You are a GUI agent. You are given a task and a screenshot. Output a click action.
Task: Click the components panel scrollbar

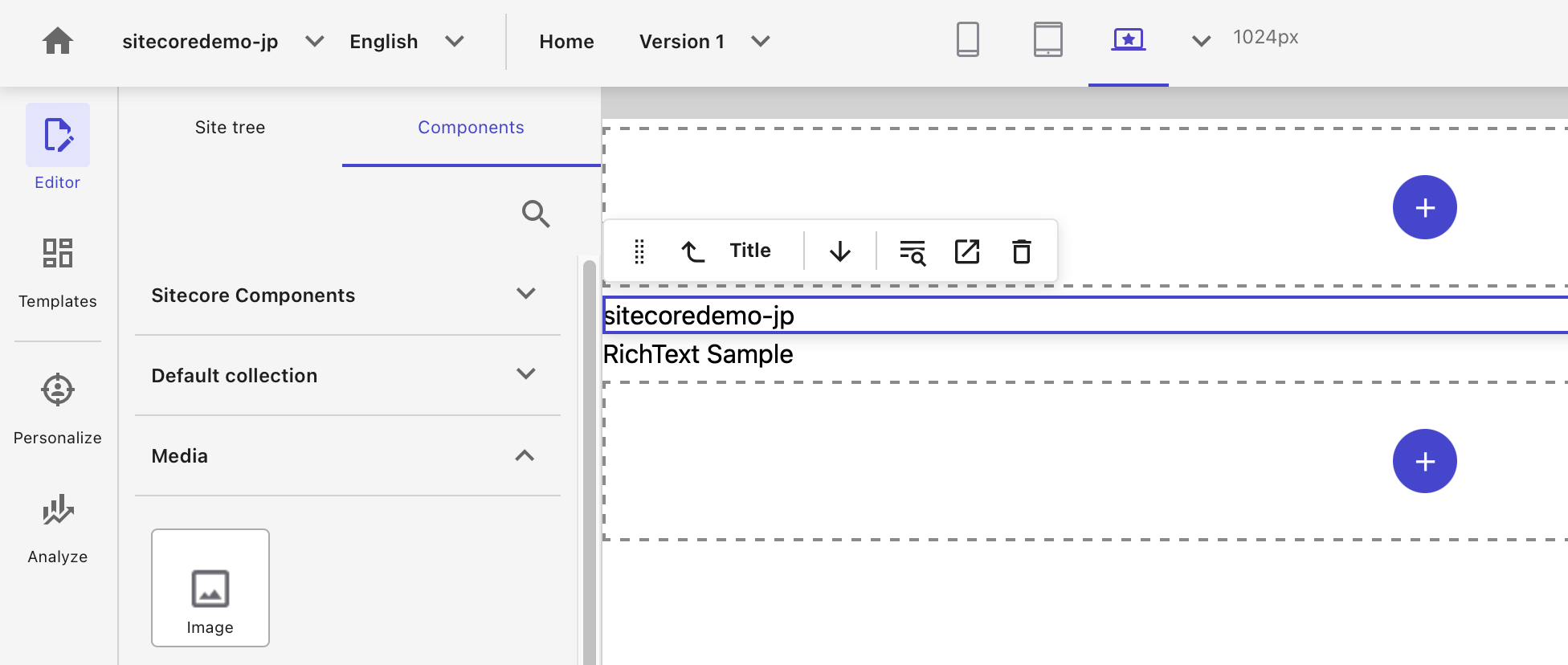point(590,461)
